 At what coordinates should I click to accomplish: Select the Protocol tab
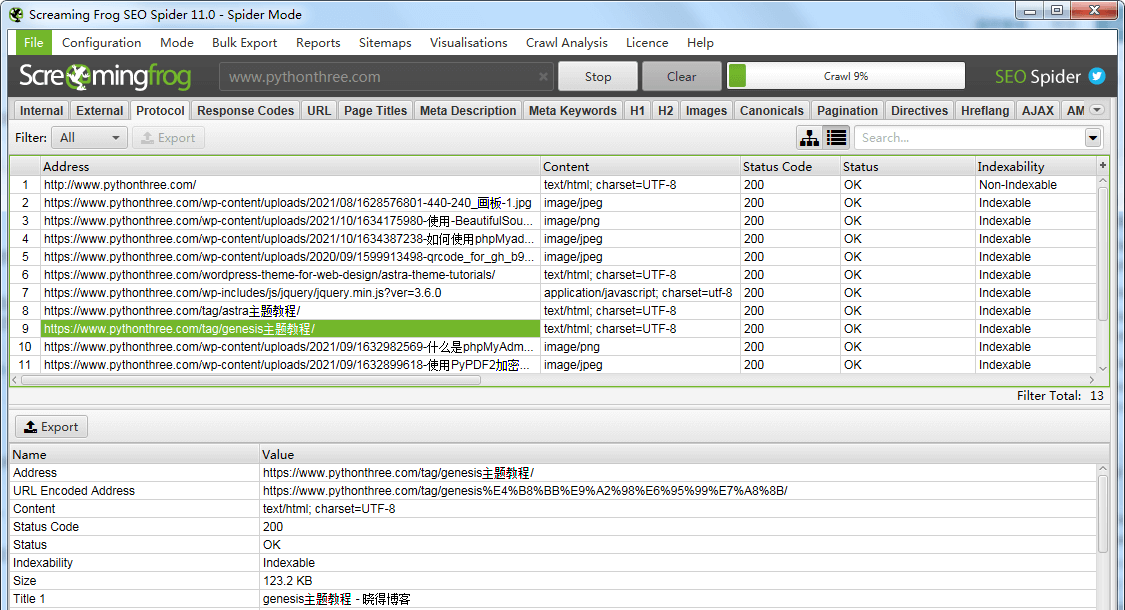160,111
